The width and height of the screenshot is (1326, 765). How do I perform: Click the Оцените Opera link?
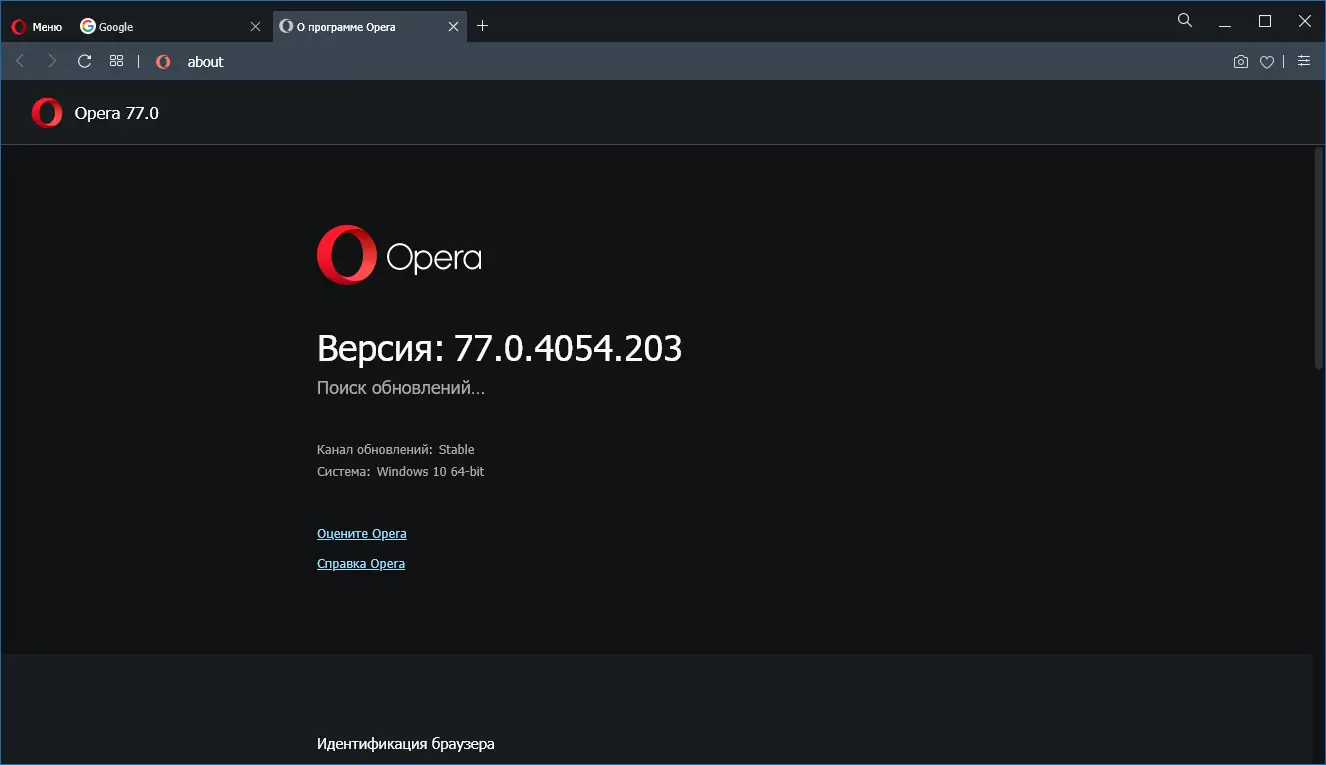point(362,534)
